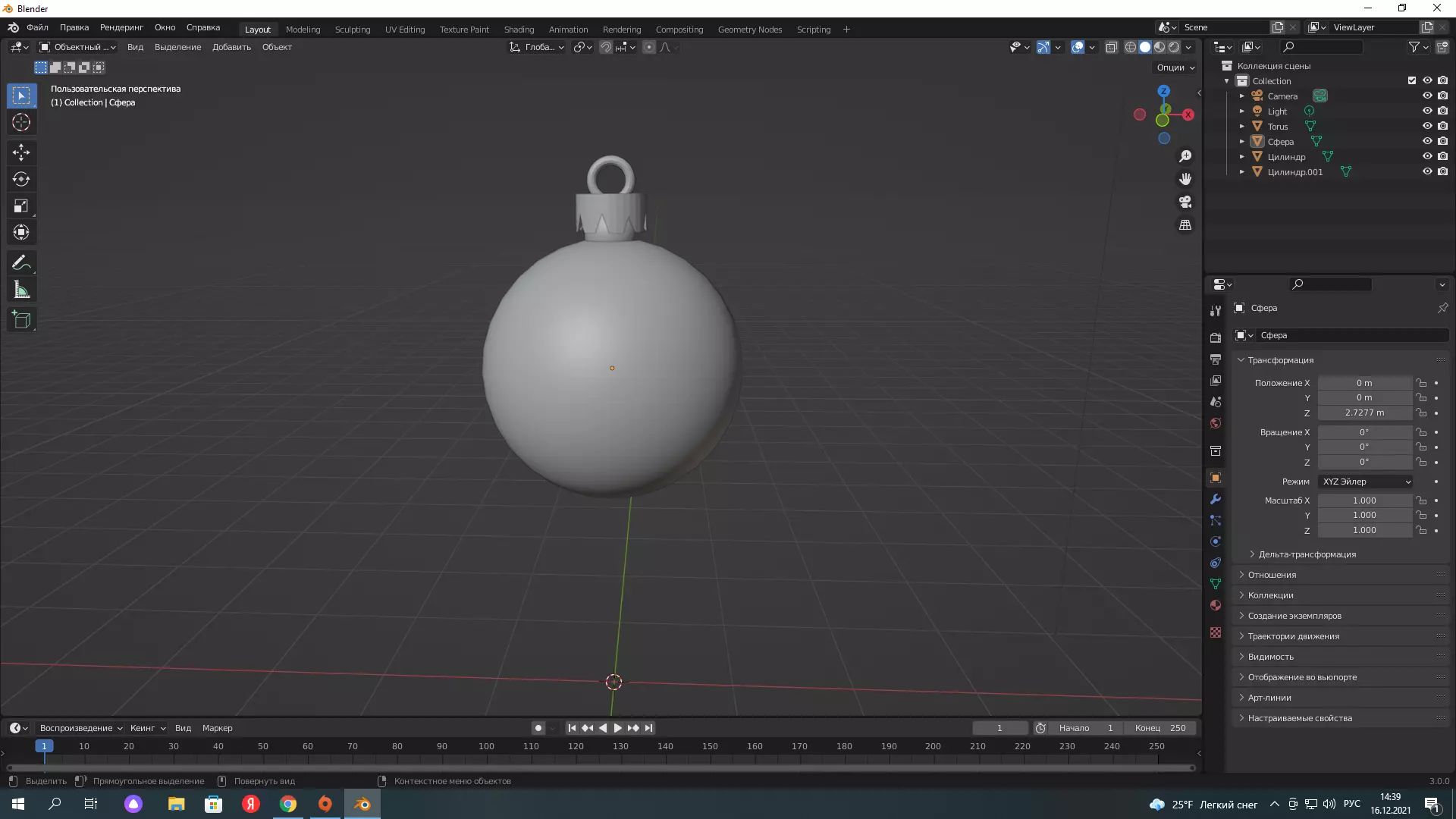This screenshot has height=819, width=1456.
Task: Click the Add Cube tool icon
Action: (x=21, y=320)
